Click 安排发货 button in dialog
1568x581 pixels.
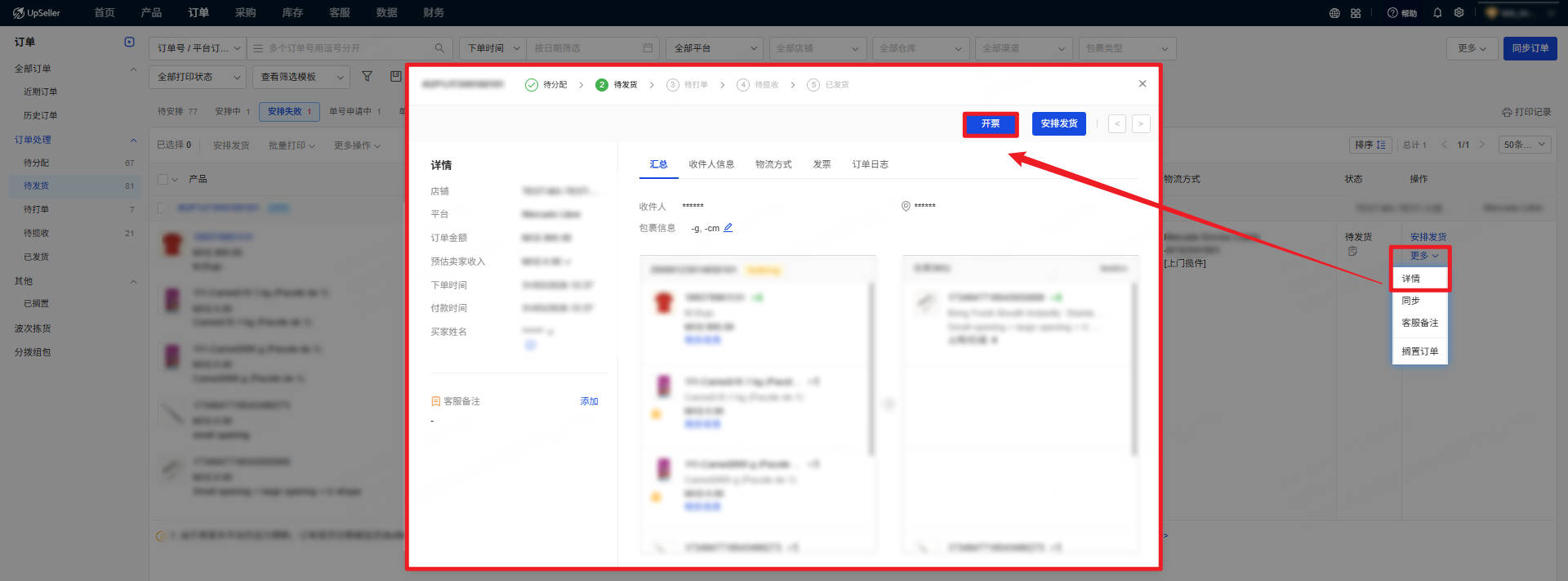click(1059, 123)
